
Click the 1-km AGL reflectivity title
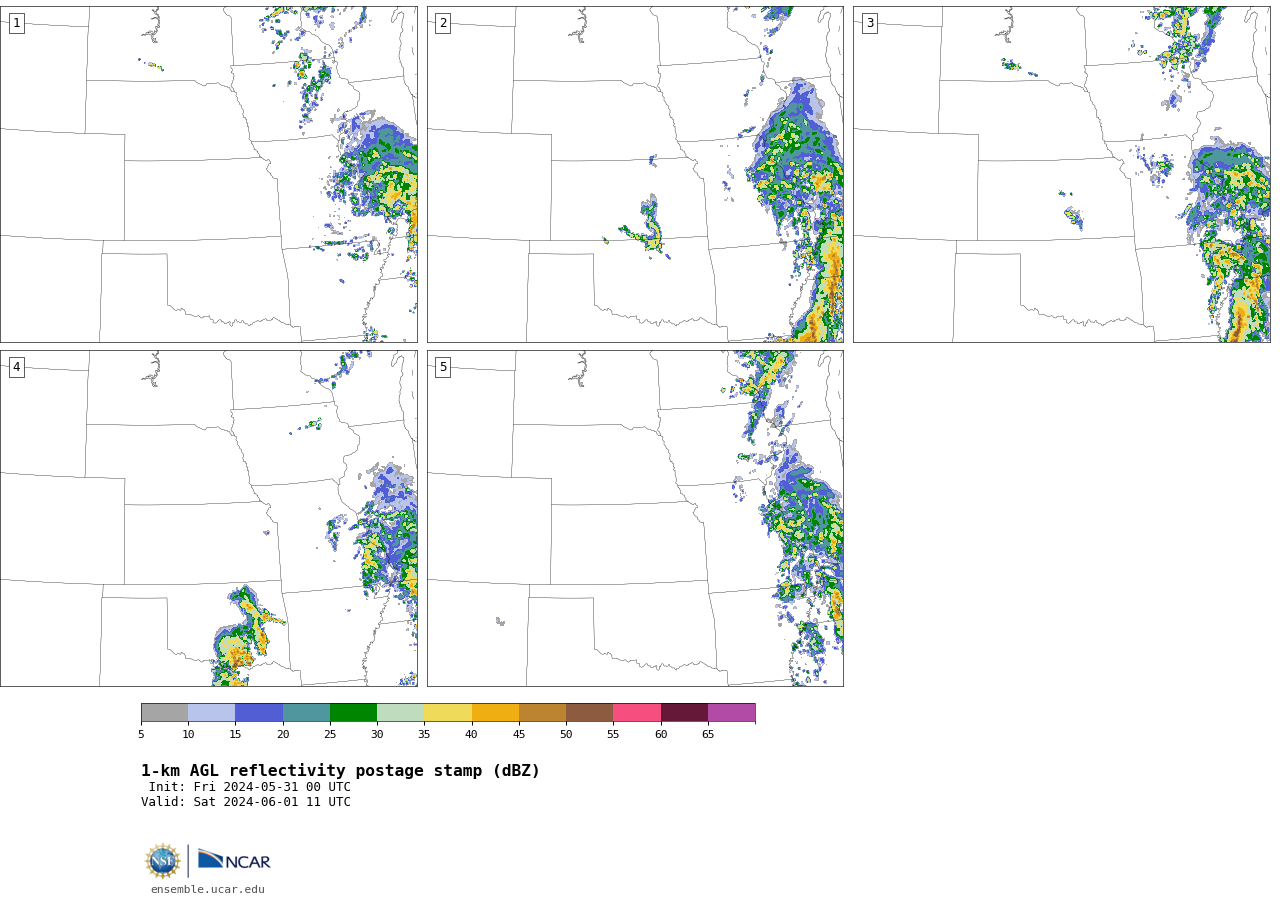pos(340,771)
